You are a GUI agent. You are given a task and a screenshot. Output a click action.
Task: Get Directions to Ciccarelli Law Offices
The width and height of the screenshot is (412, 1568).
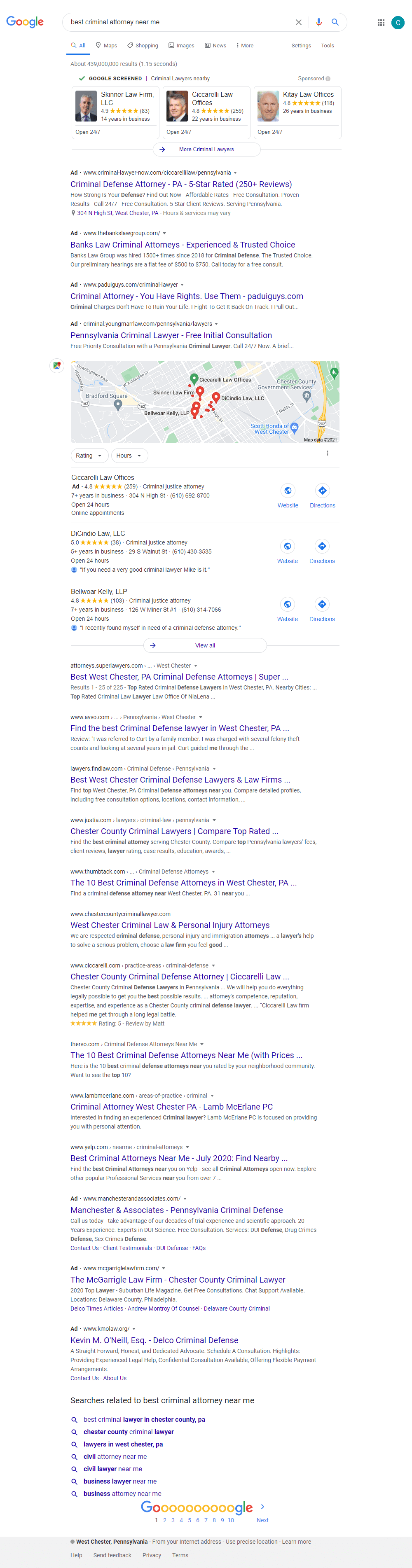tap(323, 491)
